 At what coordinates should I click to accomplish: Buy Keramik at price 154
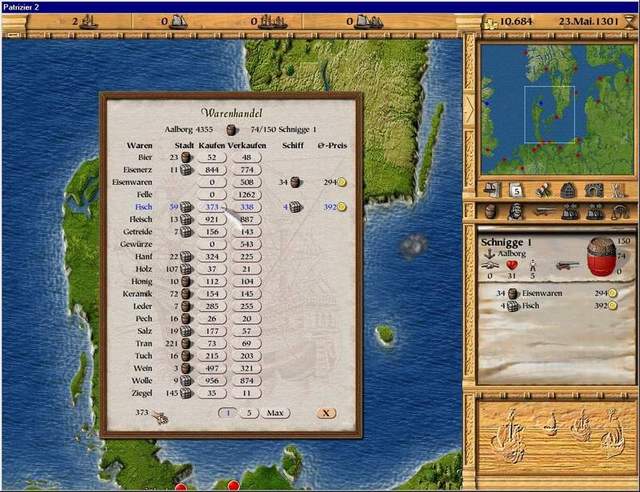pos(212,294)
